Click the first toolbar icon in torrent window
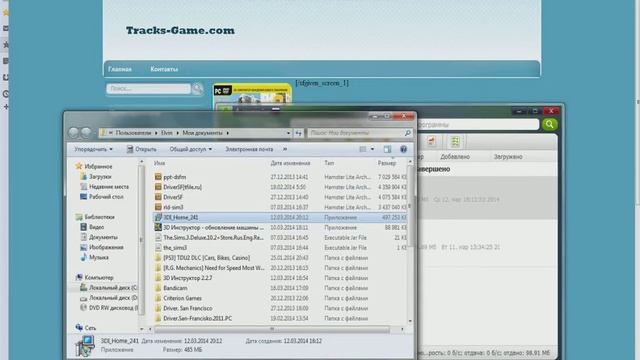Viewport: 640px width, 360px height. click(x=431, y=142)
